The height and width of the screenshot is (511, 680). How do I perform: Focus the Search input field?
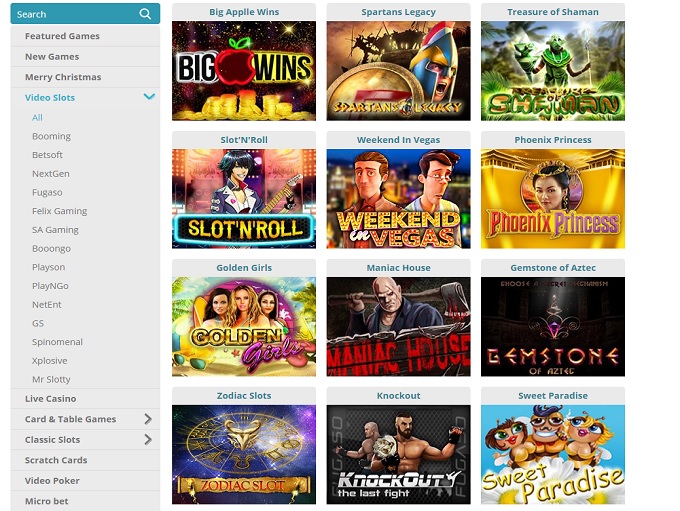pyautogui.click(x=85, y=14)
